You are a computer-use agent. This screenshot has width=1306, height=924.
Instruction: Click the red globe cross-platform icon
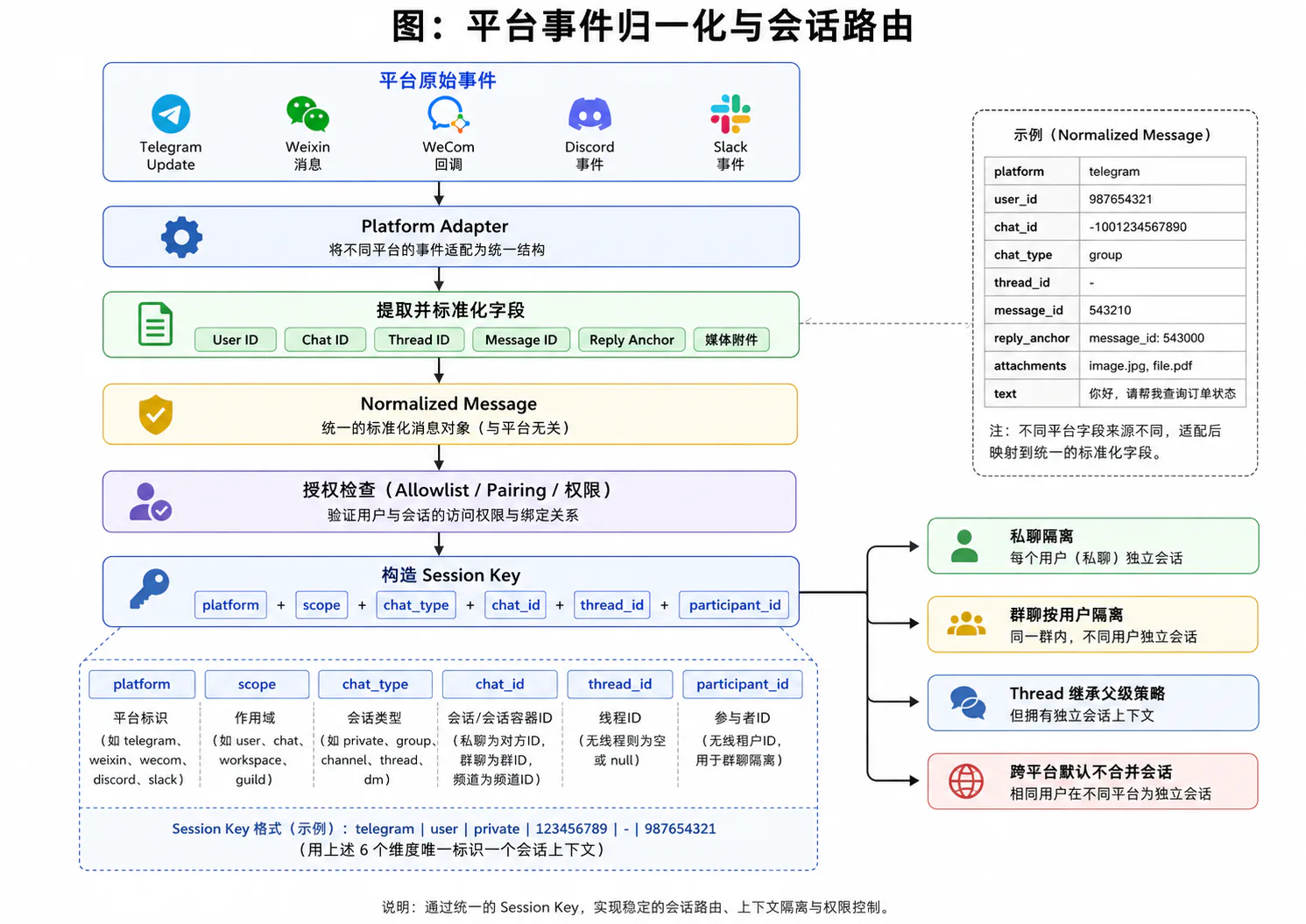pyautogui.click(x=966, y=781)
